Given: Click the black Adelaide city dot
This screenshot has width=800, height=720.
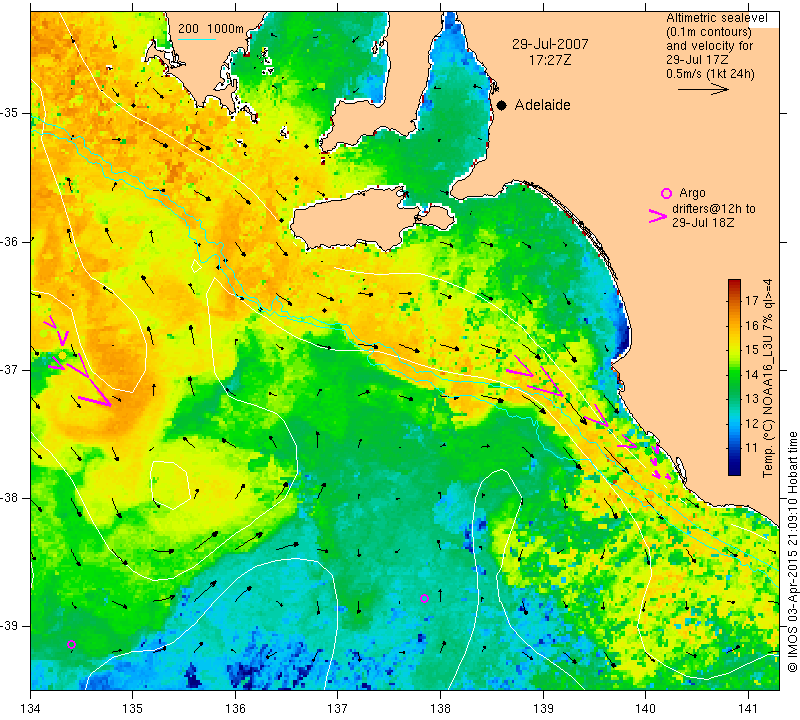Looking at the screenshot, I should tap(502, 105).
